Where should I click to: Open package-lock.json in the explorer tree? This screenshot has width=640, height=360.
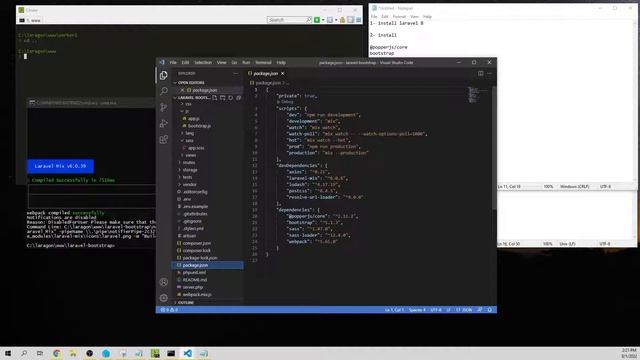[x=200, y=258]
